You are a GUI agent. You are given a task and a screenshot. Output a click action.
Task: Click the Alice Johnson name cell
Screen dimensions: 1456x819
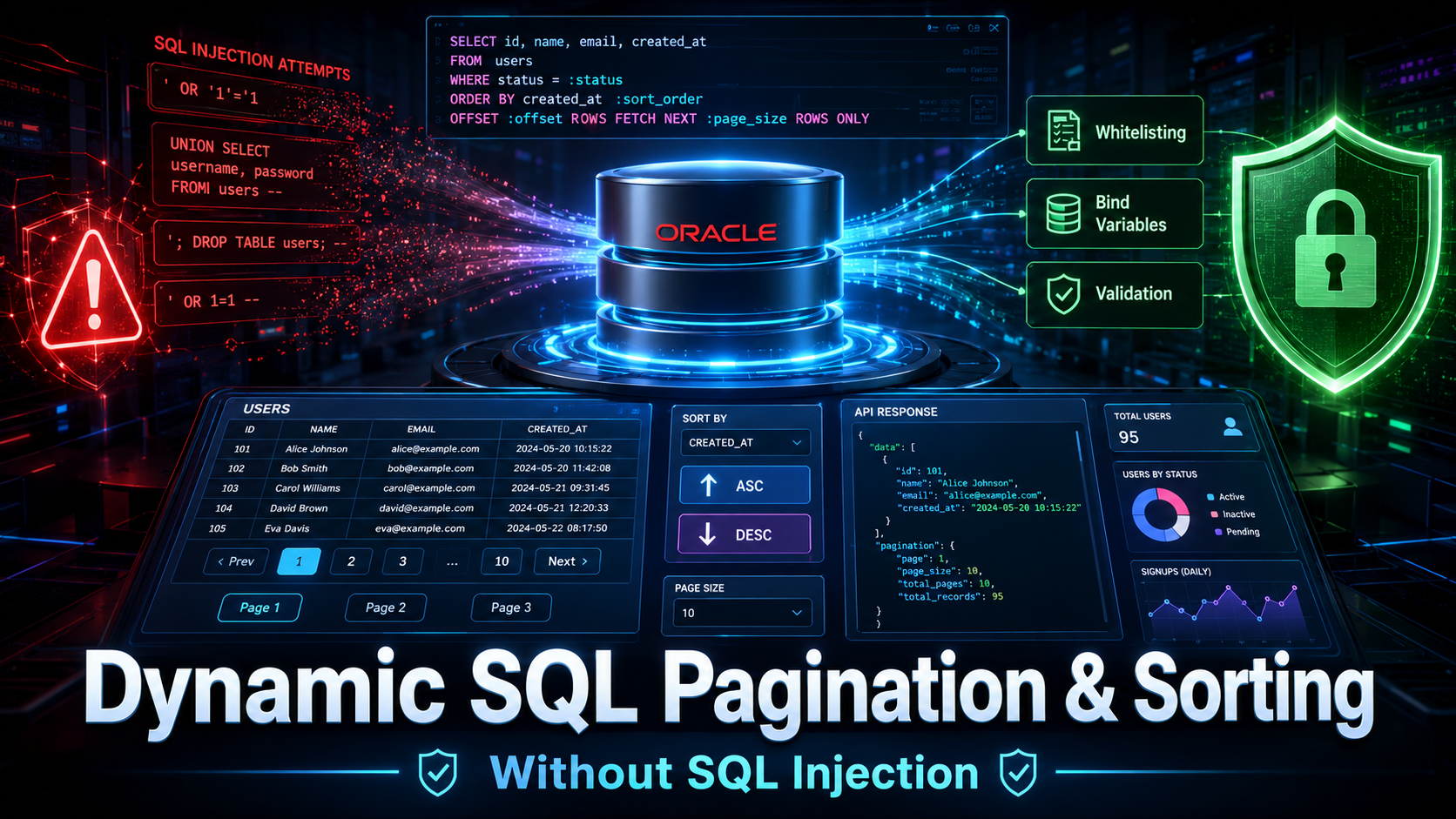click(x=316, y=449)
